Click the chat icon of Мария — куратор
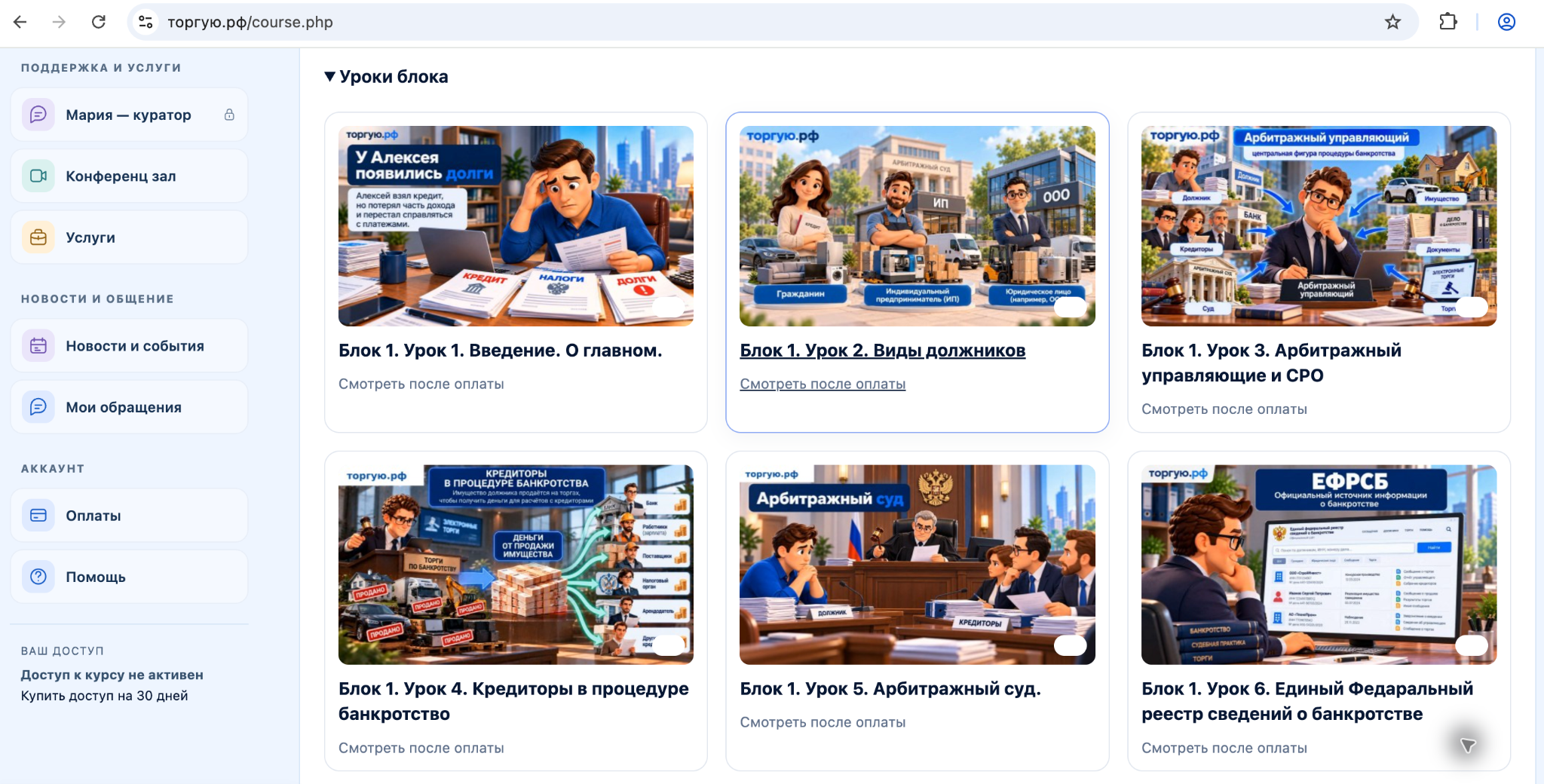 [38, 115]
